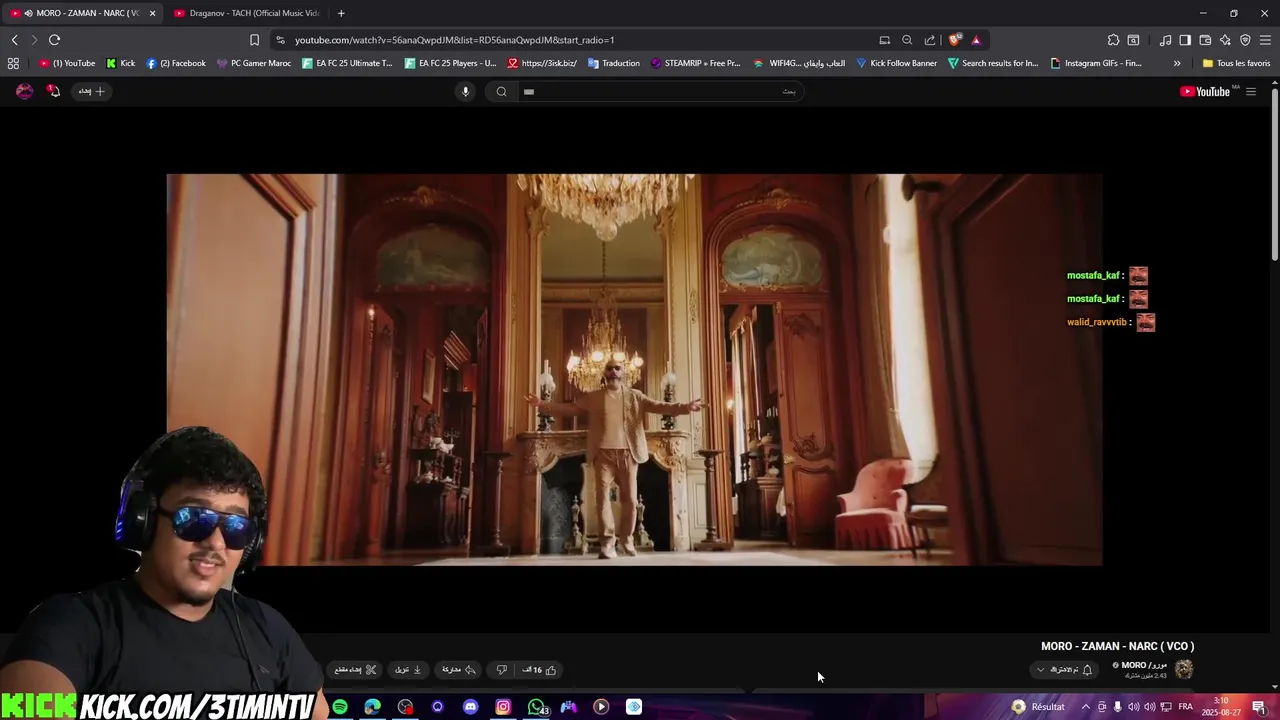The width and height of the screenshot is (1280, 720).
Task: Open the subscribed bell dropdown for MORO
Action: tap(1064, 670)
